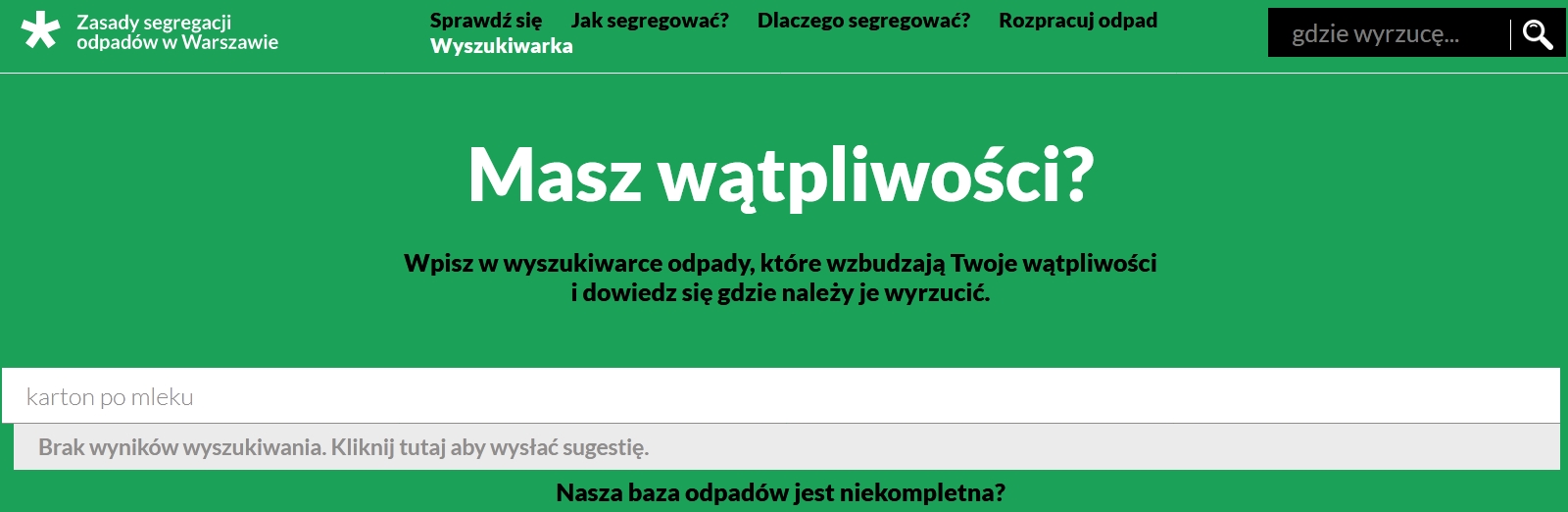The width and height of the screenshot is (1568, 512).
Task: Open the 'Wyszukiwarka' menu item
Action: click(x=502, y=46)
